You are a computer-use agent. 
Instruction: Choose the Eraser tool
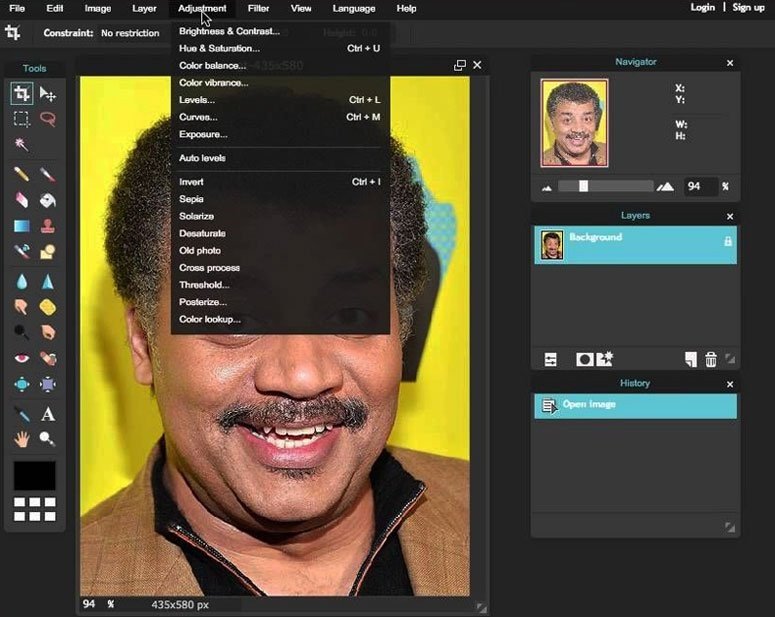(22, 200)
